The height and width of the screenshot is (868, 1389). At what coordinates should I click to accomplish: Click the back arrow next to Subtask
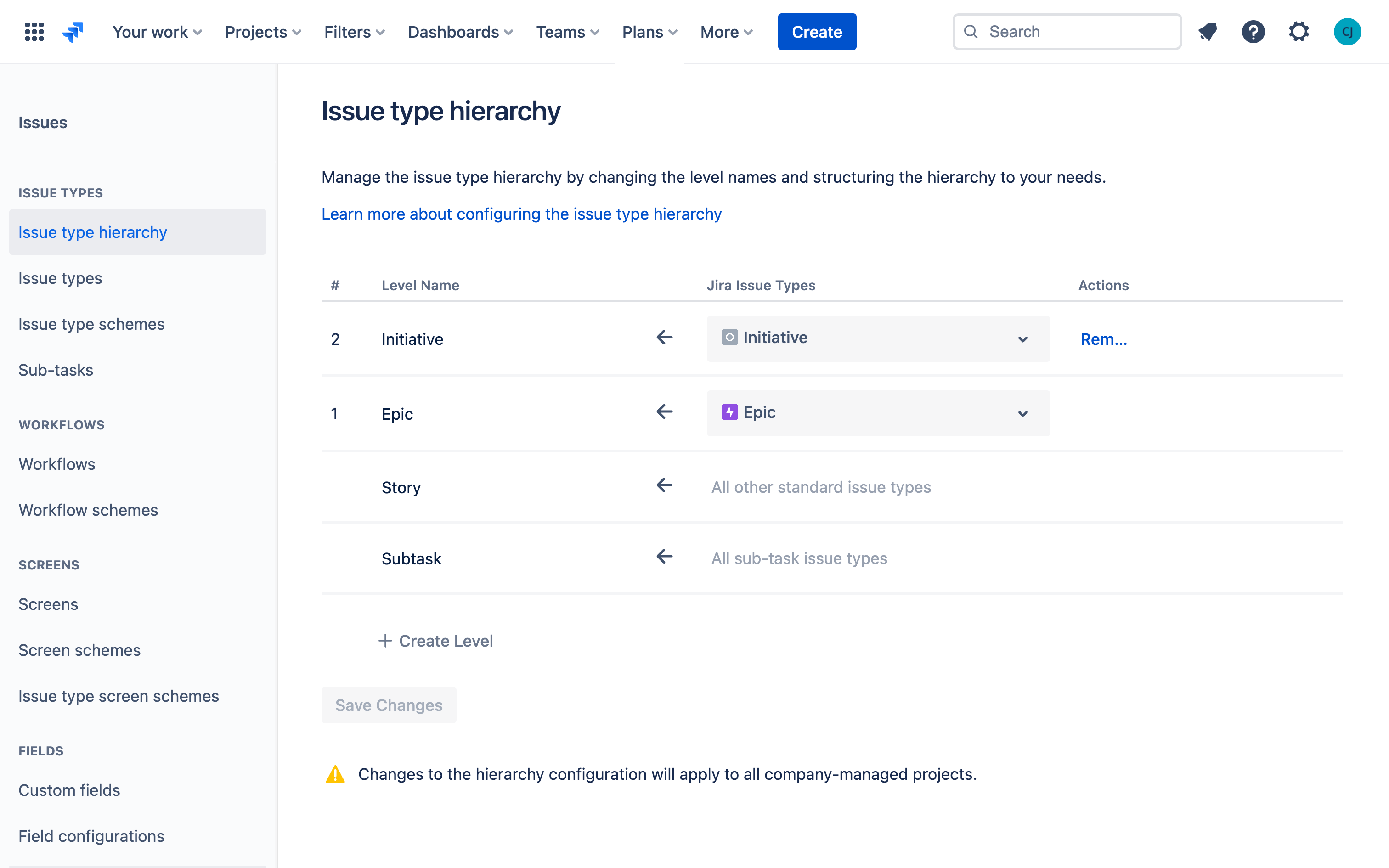point(664,557)
